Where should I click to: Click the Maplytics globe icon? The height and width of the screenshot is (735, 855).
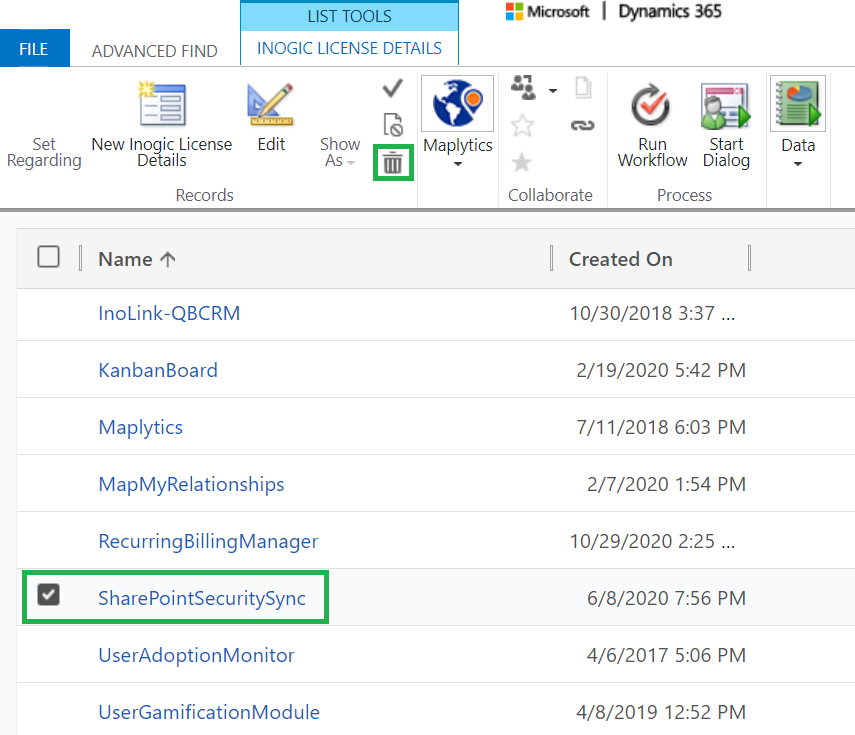[457, 104]
